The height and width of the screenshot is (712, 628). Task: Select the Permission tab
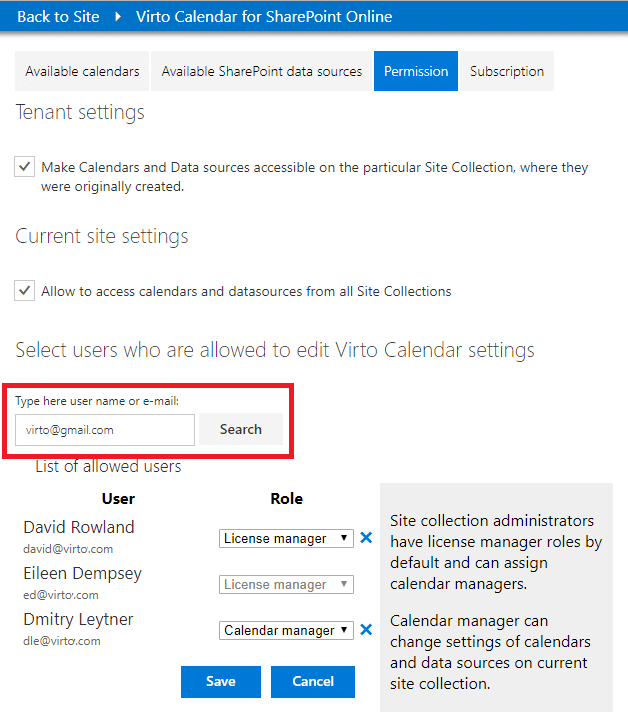point(416,71)
